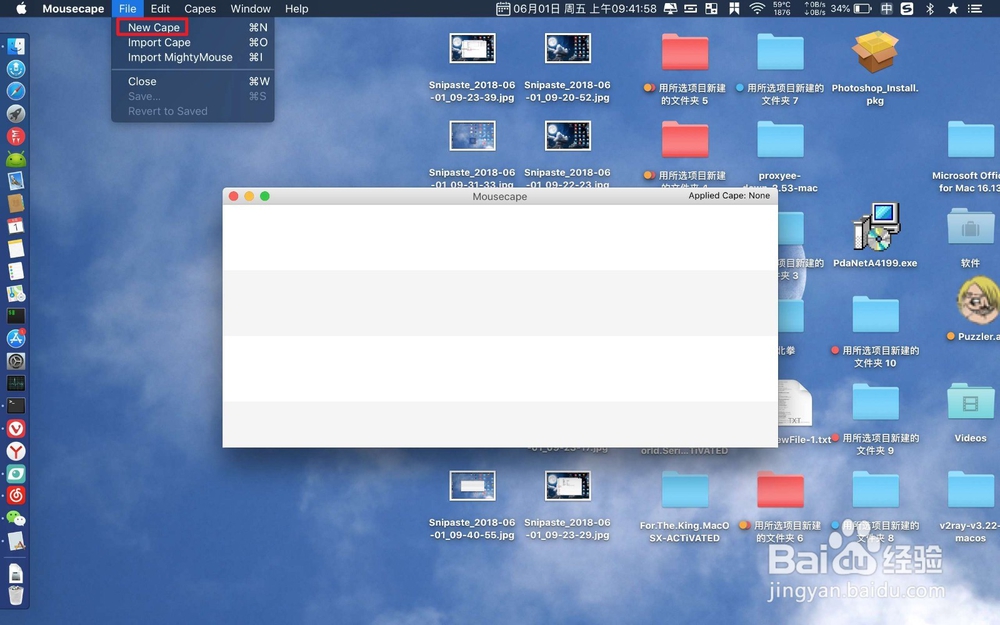1000x625 pixels.
Task: Open the Edit menu
Action: tap(160, 8)
